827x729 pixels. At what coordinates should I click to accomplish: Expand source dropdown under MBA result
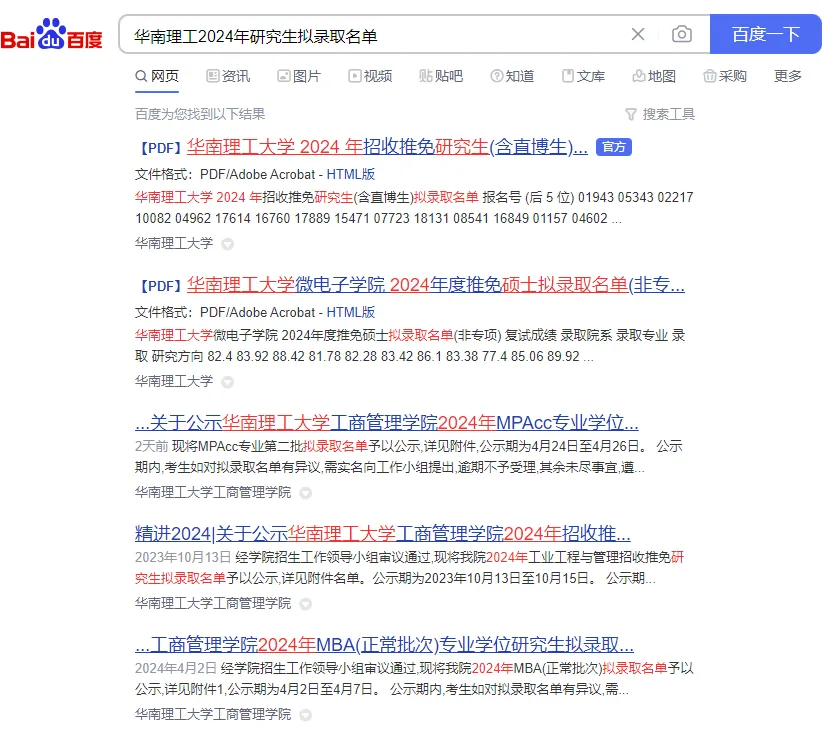coord(305,715)
